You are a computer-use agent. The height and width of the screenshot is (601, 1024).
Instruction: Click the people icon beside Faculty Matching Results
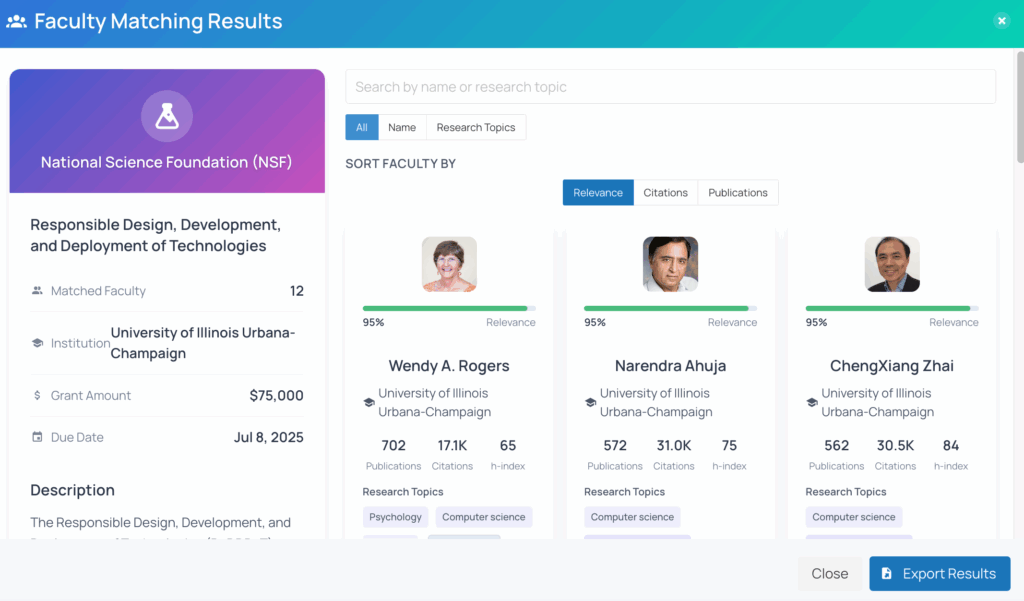16,21
